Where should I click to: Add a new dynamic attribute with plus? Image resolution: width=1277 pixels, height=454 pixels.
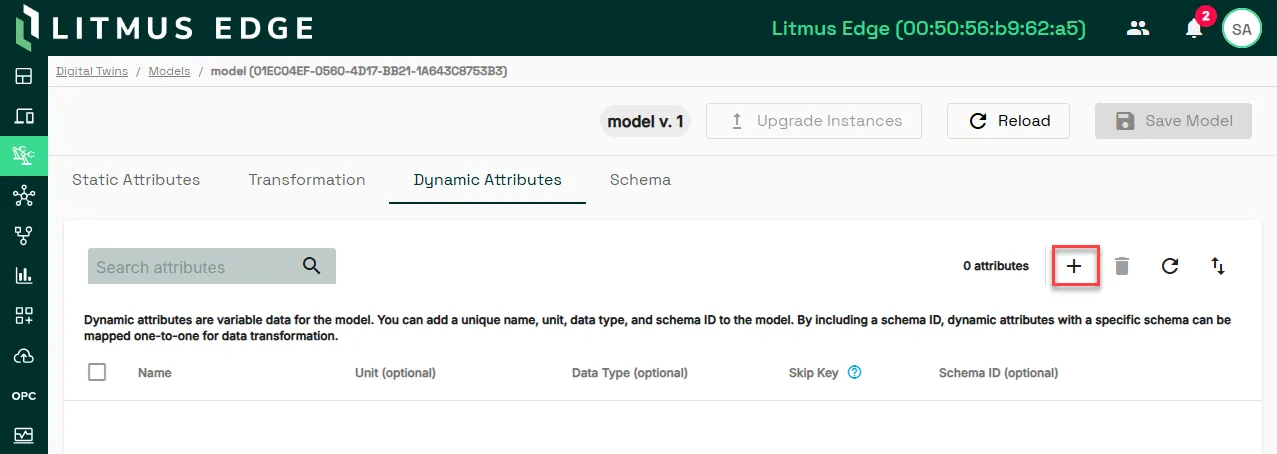pos(1074,266)
